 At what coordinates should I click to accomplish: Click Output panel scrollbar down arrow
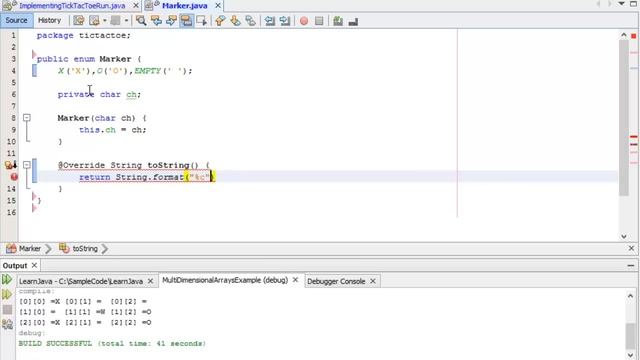coord(630,355)
